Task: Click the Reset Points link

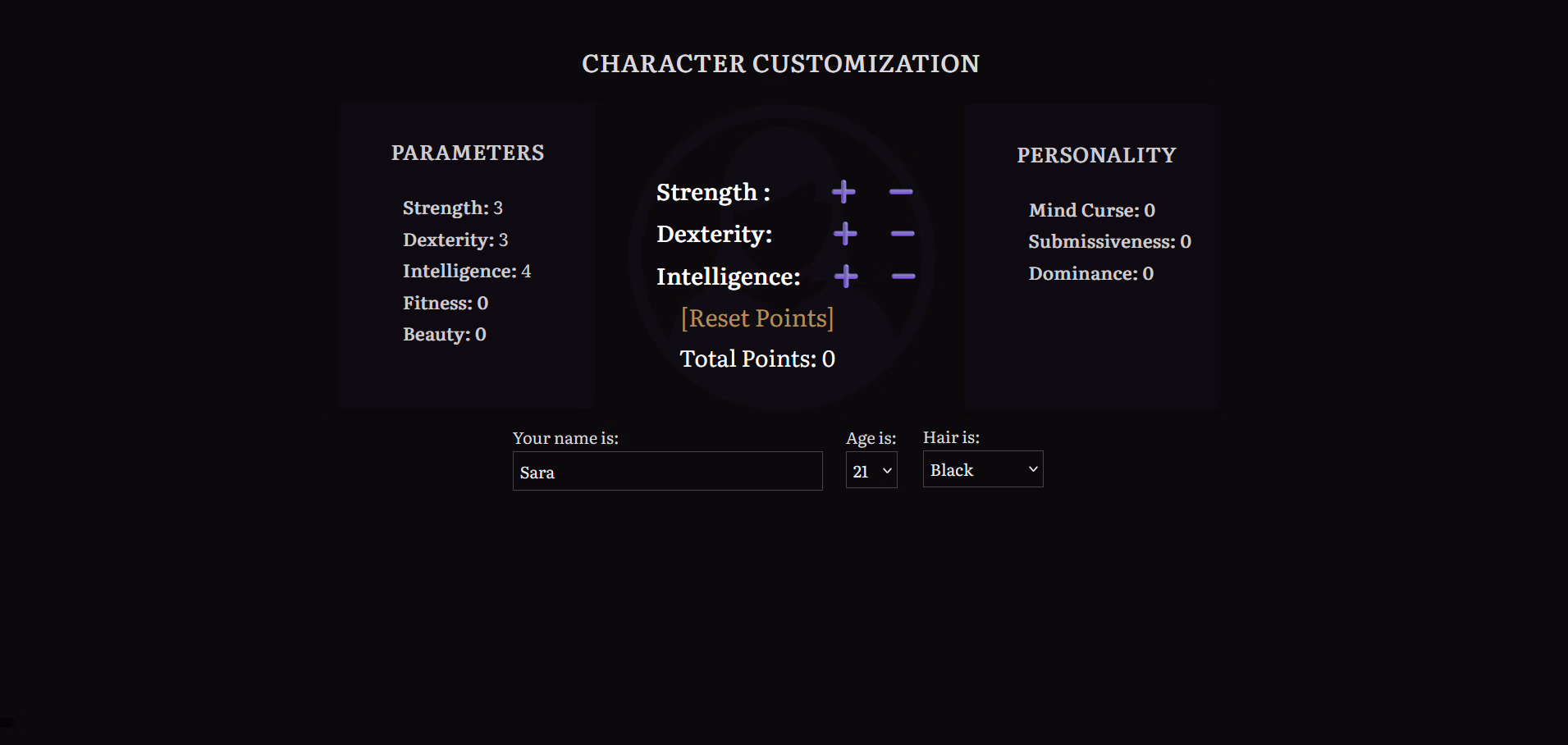Action: pyautogui.click(x=757, y=318)
